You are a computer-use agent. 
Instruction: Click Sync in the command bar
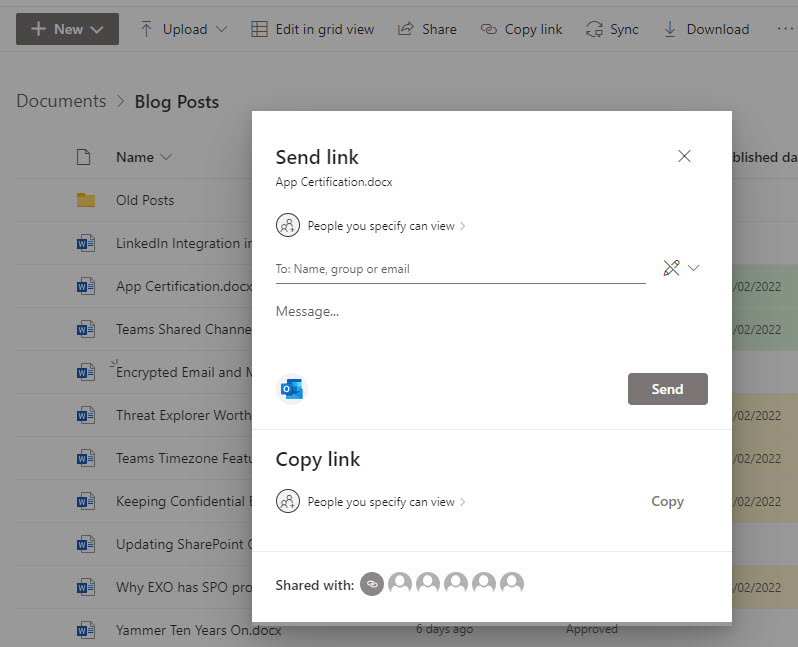click(x=612, y=29)
